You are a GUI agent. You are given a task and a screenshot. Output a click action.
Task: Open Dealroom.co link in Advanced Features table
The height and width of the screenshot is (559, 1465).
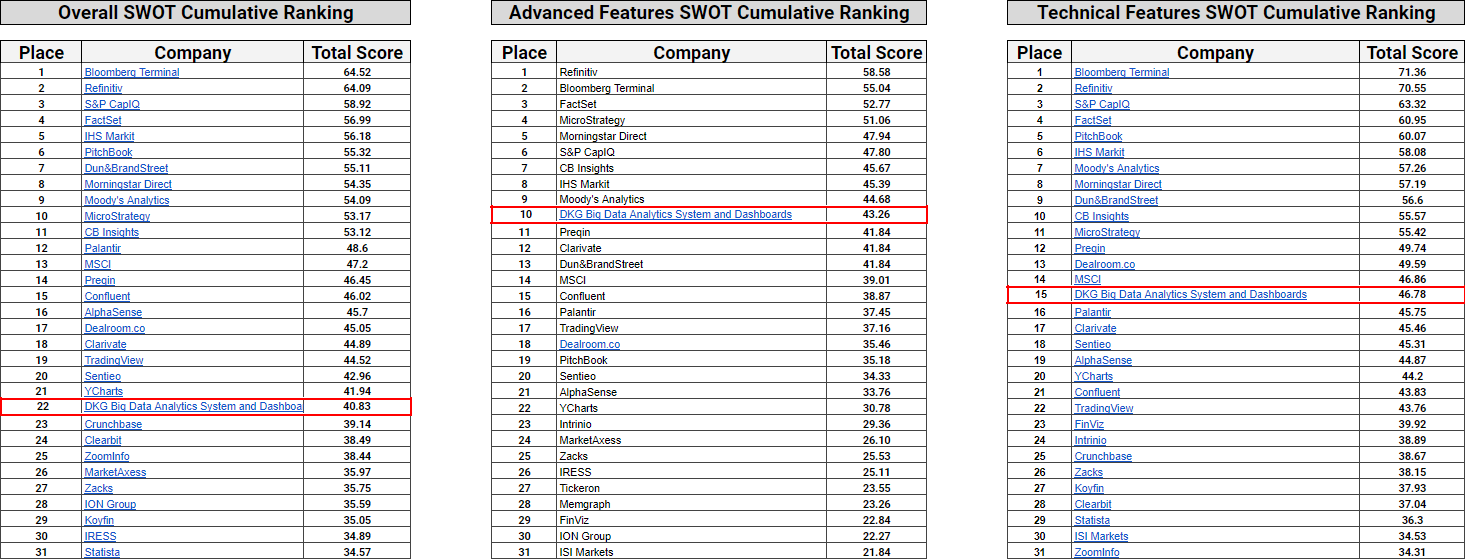[x=589, y=344]
